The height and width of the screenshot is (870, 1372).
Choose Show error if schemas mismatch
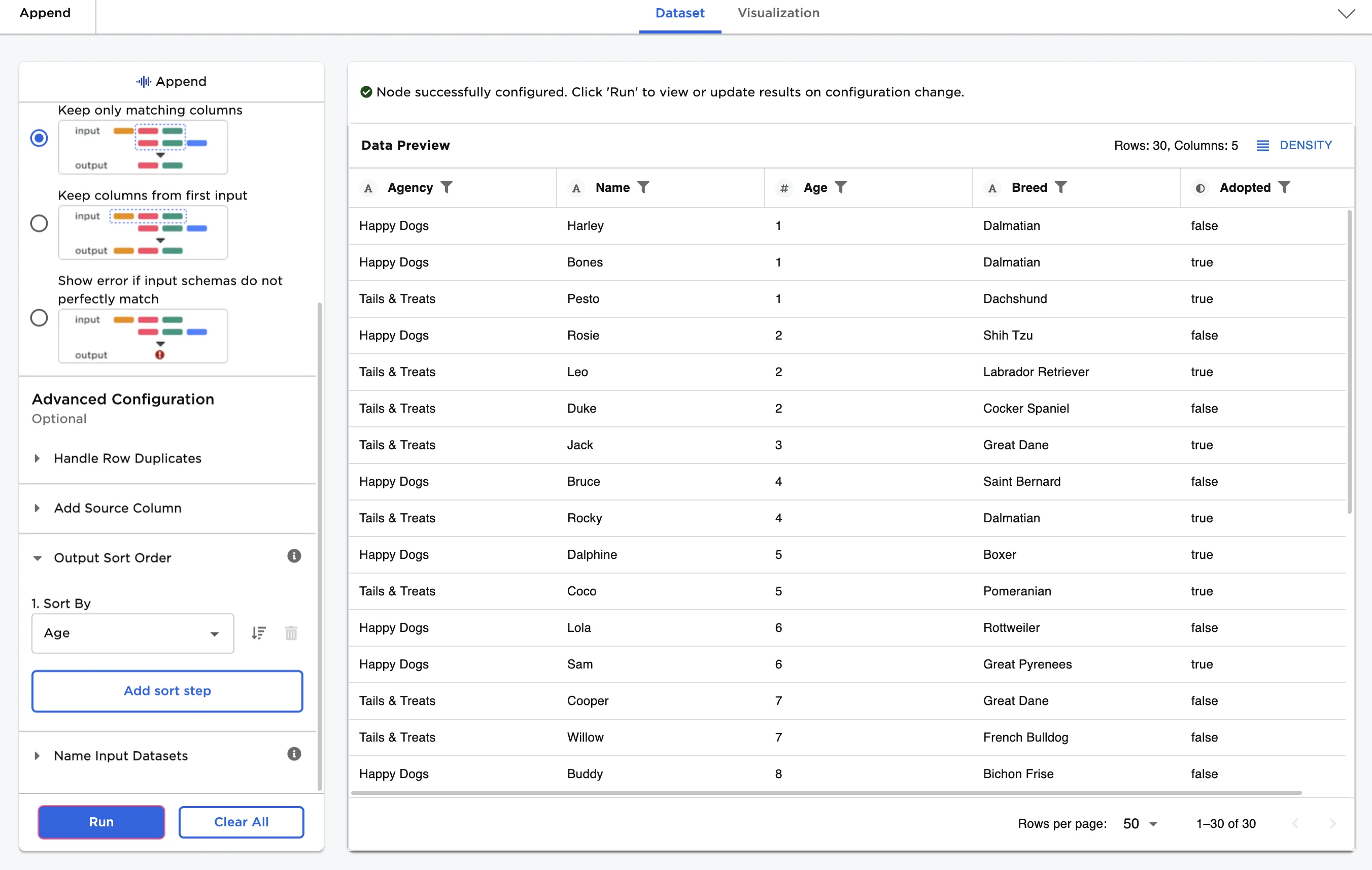pos(39,318)
